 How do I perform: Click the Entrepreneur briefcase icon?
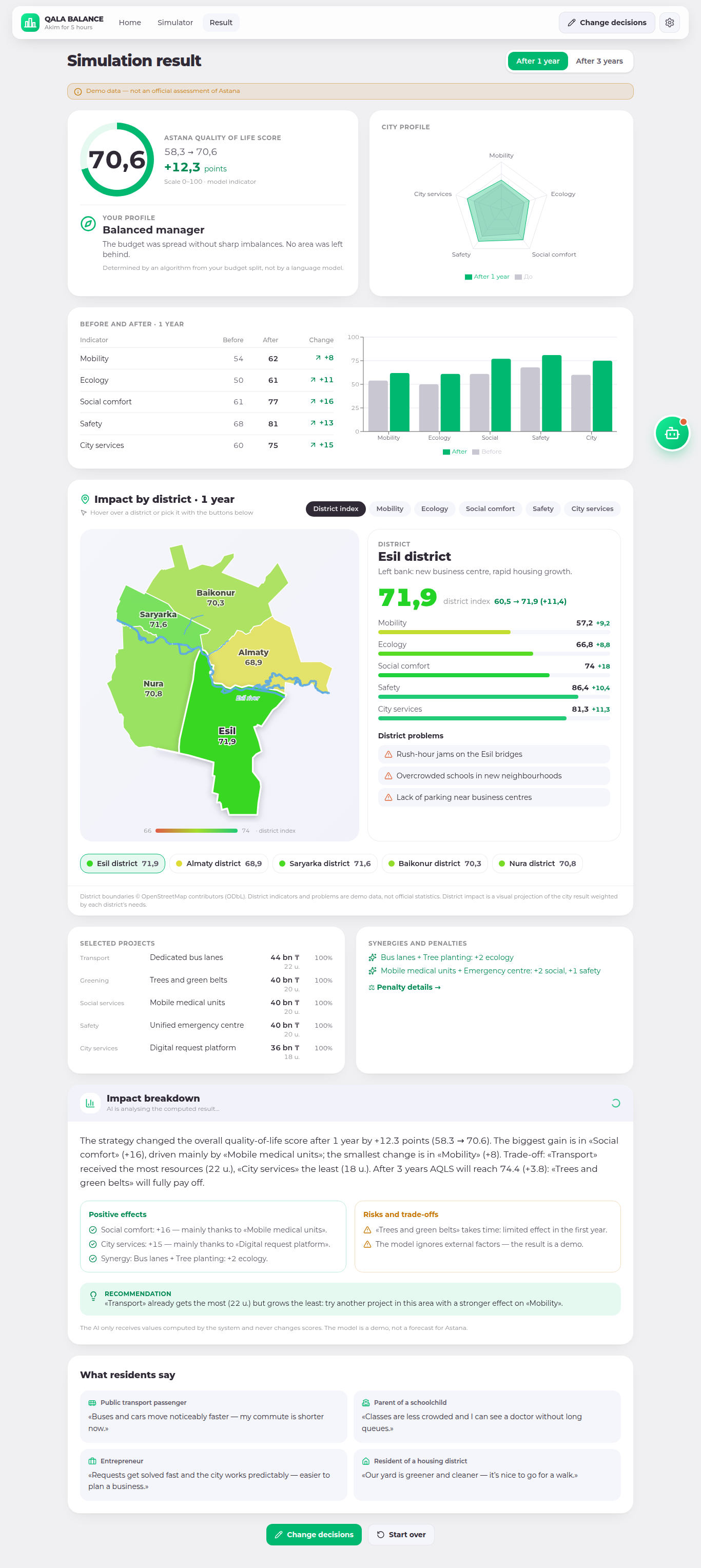(92, 1461)
